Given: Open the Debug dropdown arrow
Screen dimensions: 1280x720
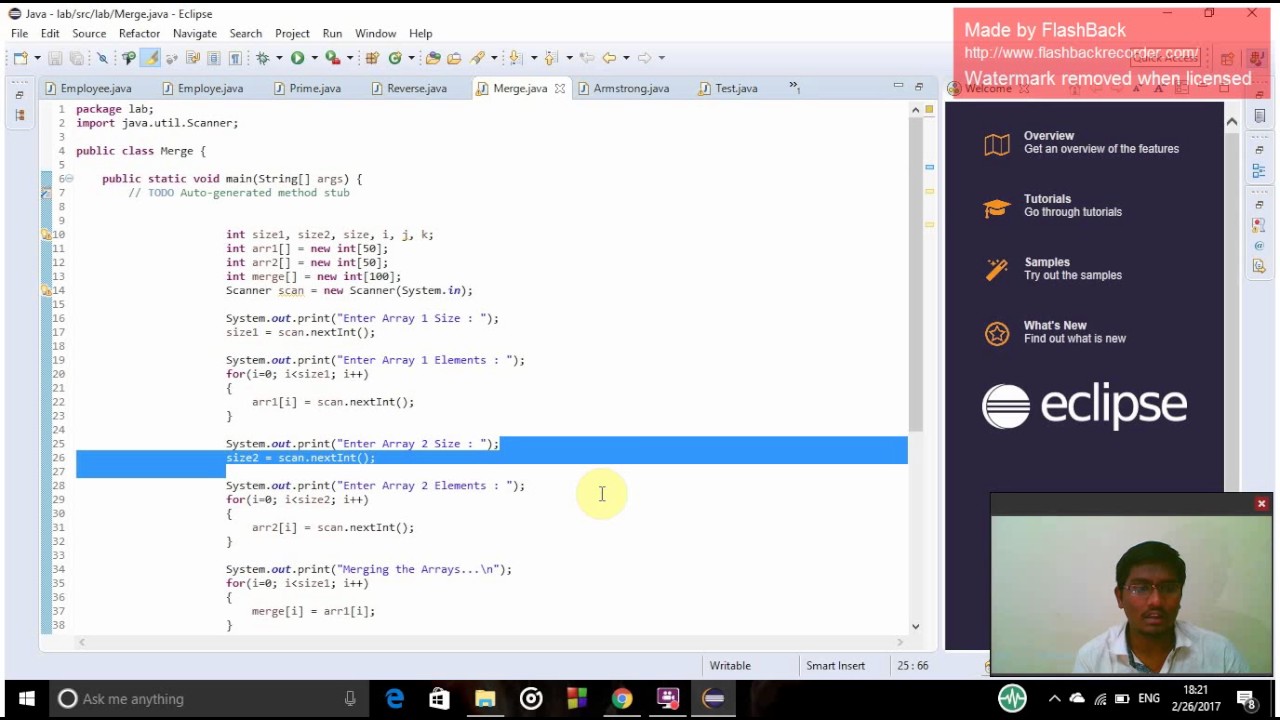Looking at the screenshot, I should (x=279, y=58).
